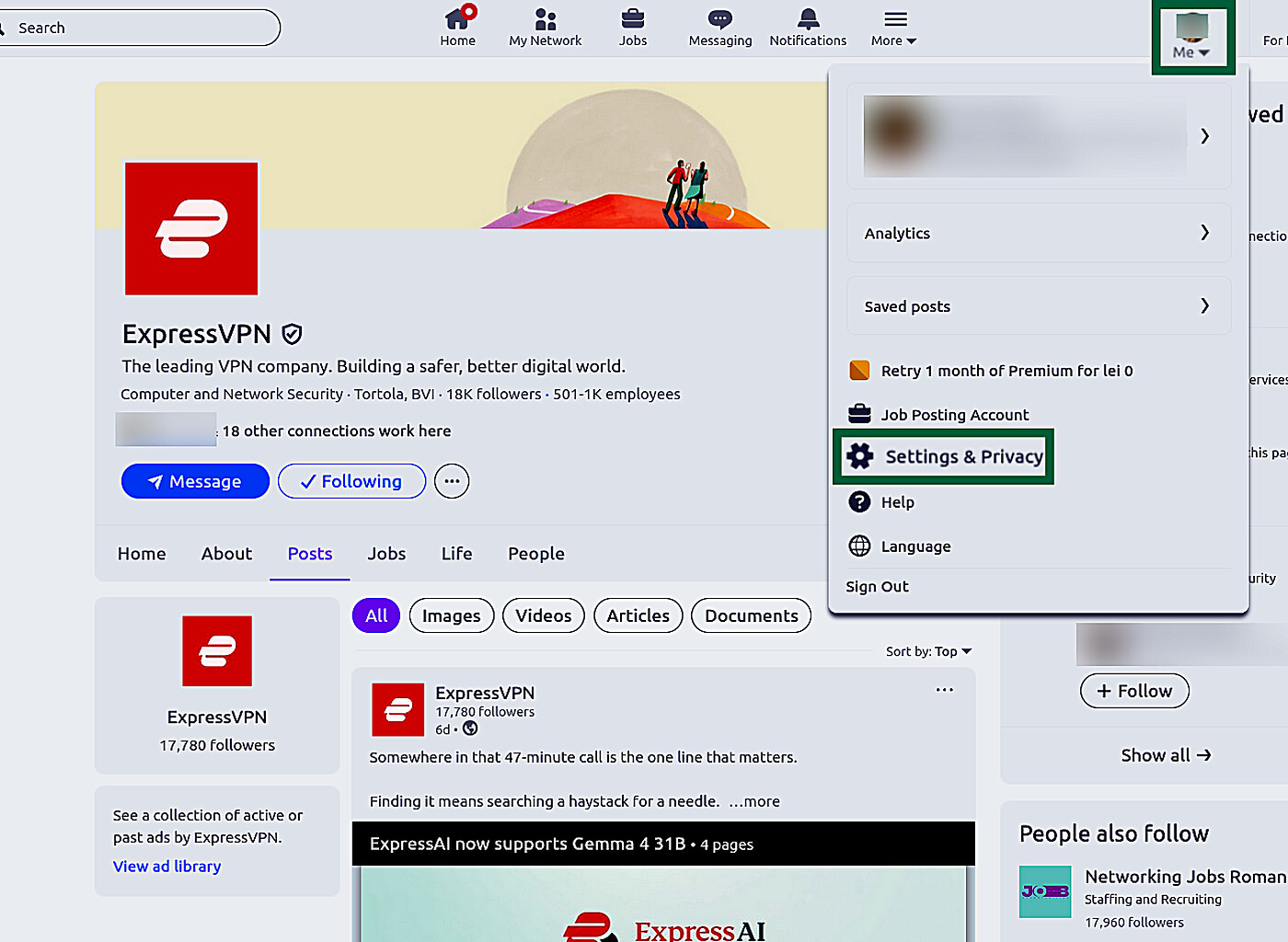Switch to the About tab
The height and width of the screenshot is (942, 1288).
(x=226, y=554)
